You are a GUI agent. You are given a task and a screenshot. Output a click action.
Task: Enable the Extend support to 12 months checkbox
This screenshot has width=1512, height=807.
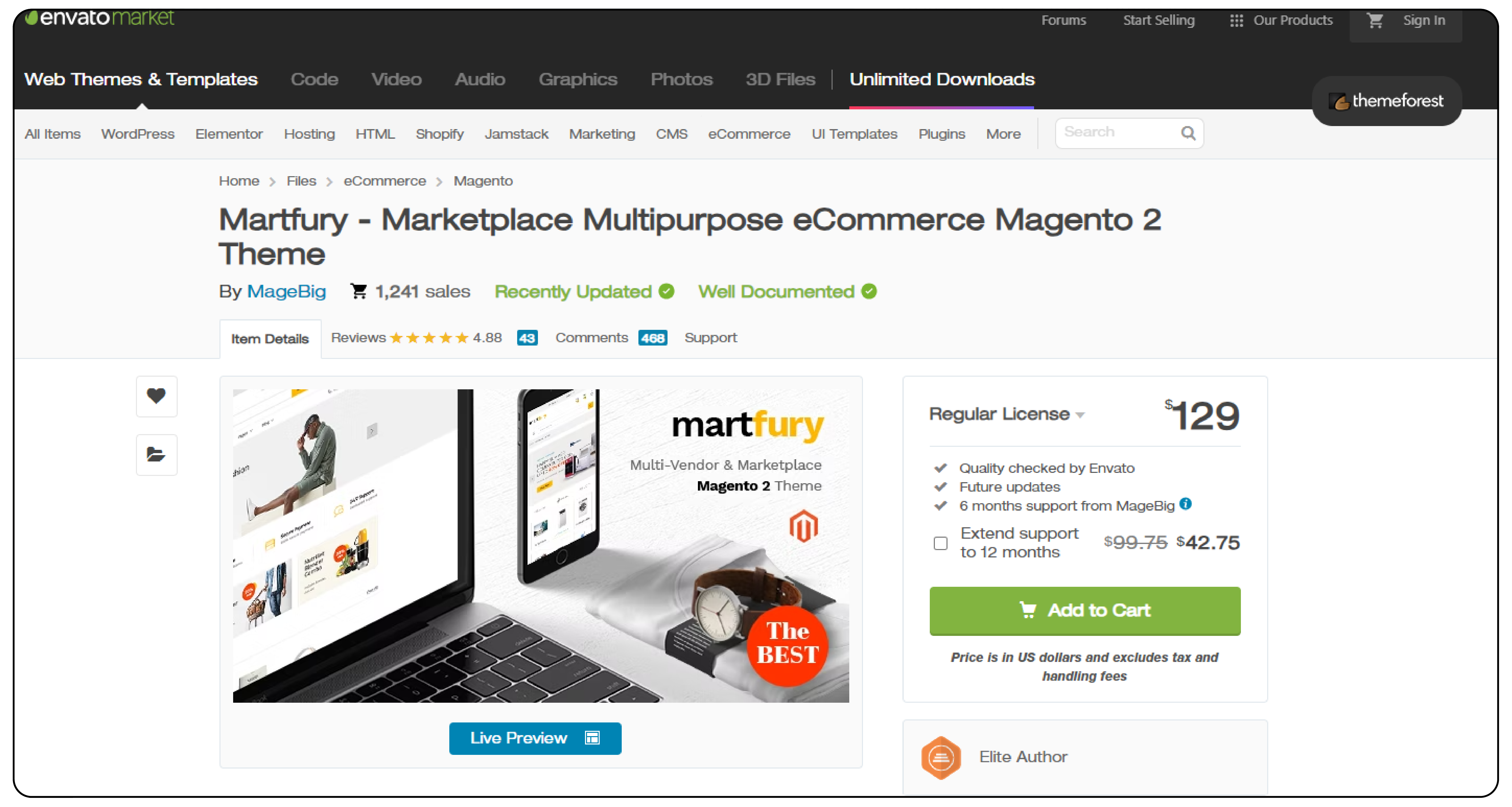point(940,543)
